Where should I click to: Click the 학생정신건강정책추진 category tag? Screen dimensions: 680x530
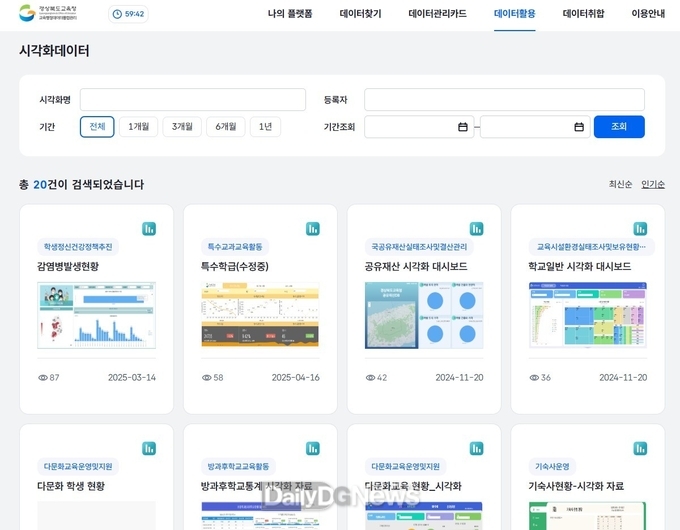(78, 247)
